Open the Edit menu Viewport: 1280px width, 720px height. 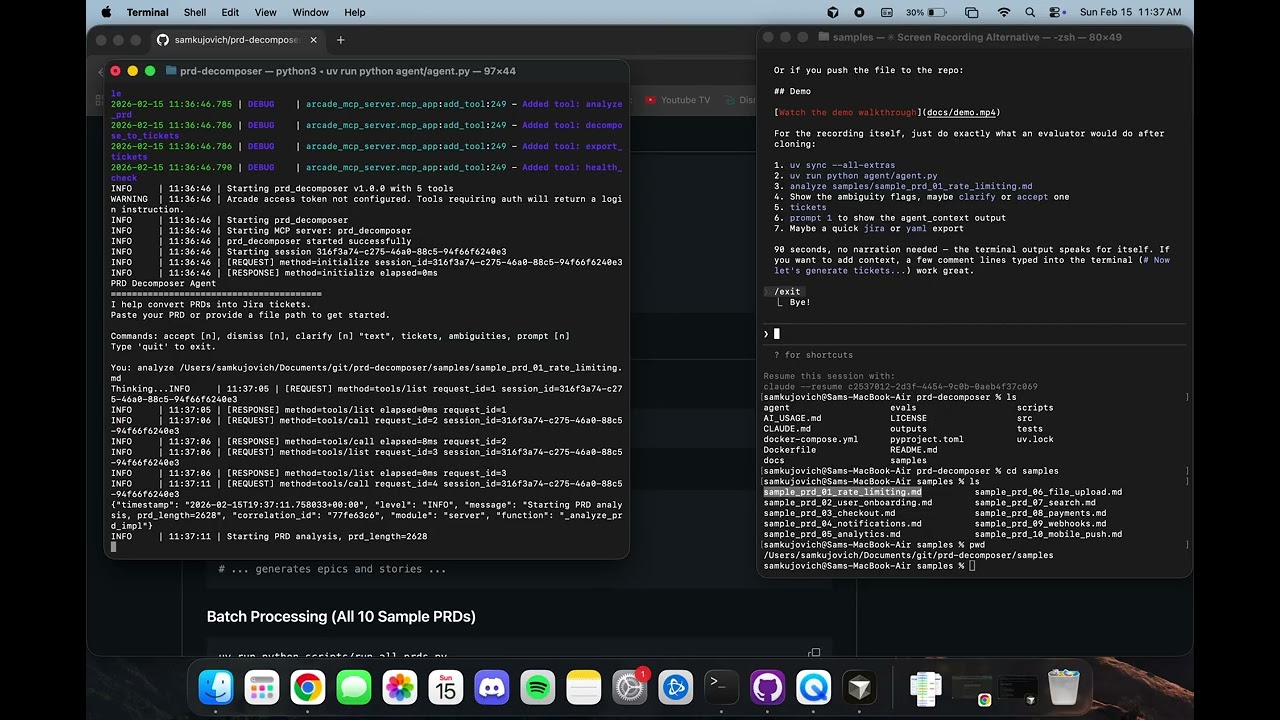click(x=230, y=12)
